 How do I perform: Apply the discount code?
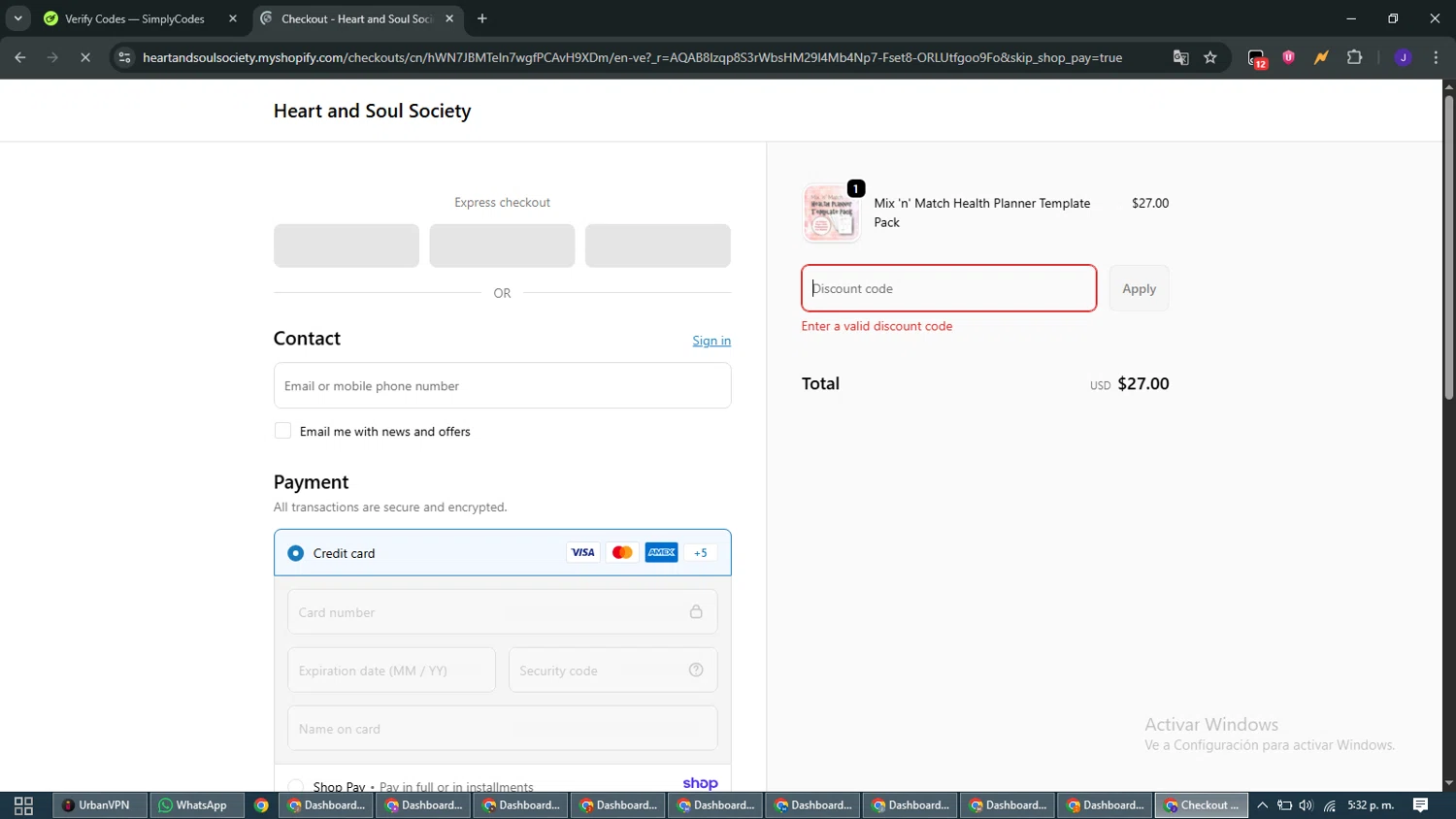tap(1139, 288)
